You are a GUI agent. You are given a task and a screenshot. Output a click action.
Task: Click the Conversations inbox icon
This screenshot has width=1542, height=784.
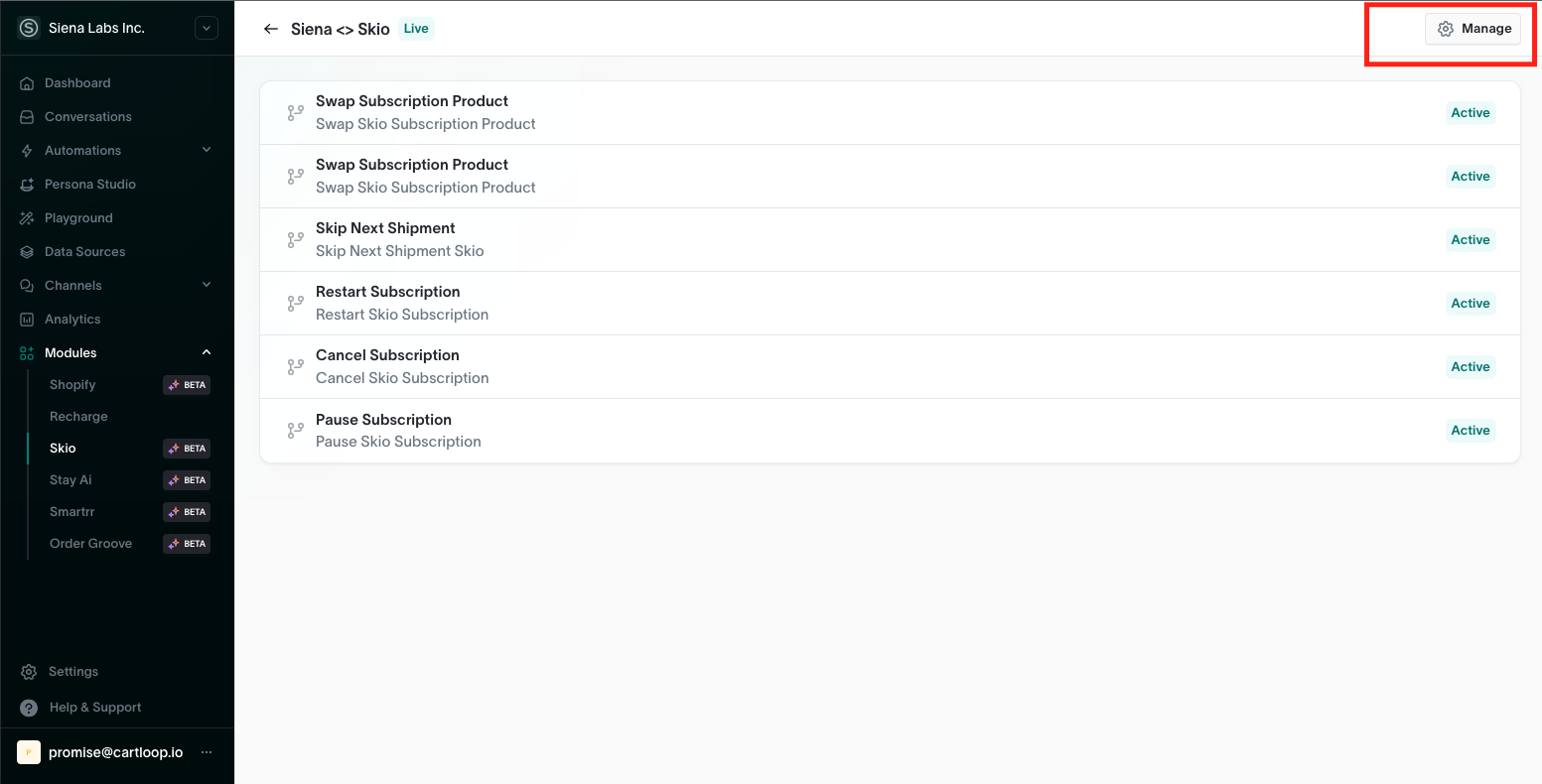(28, 117)
